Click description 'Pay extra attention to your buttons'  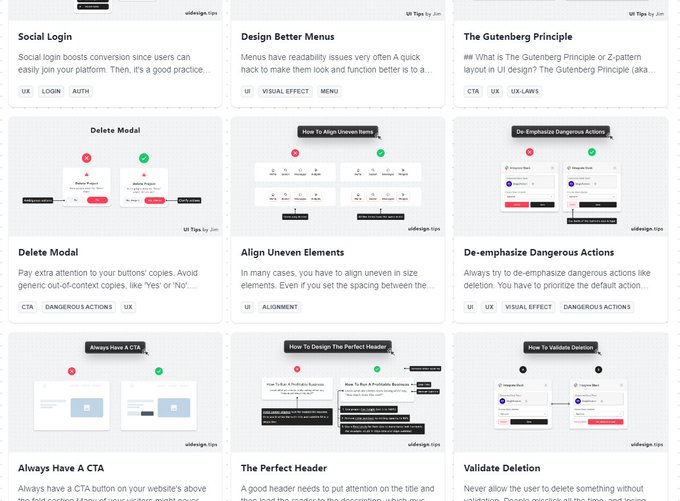tap(108, 279)
